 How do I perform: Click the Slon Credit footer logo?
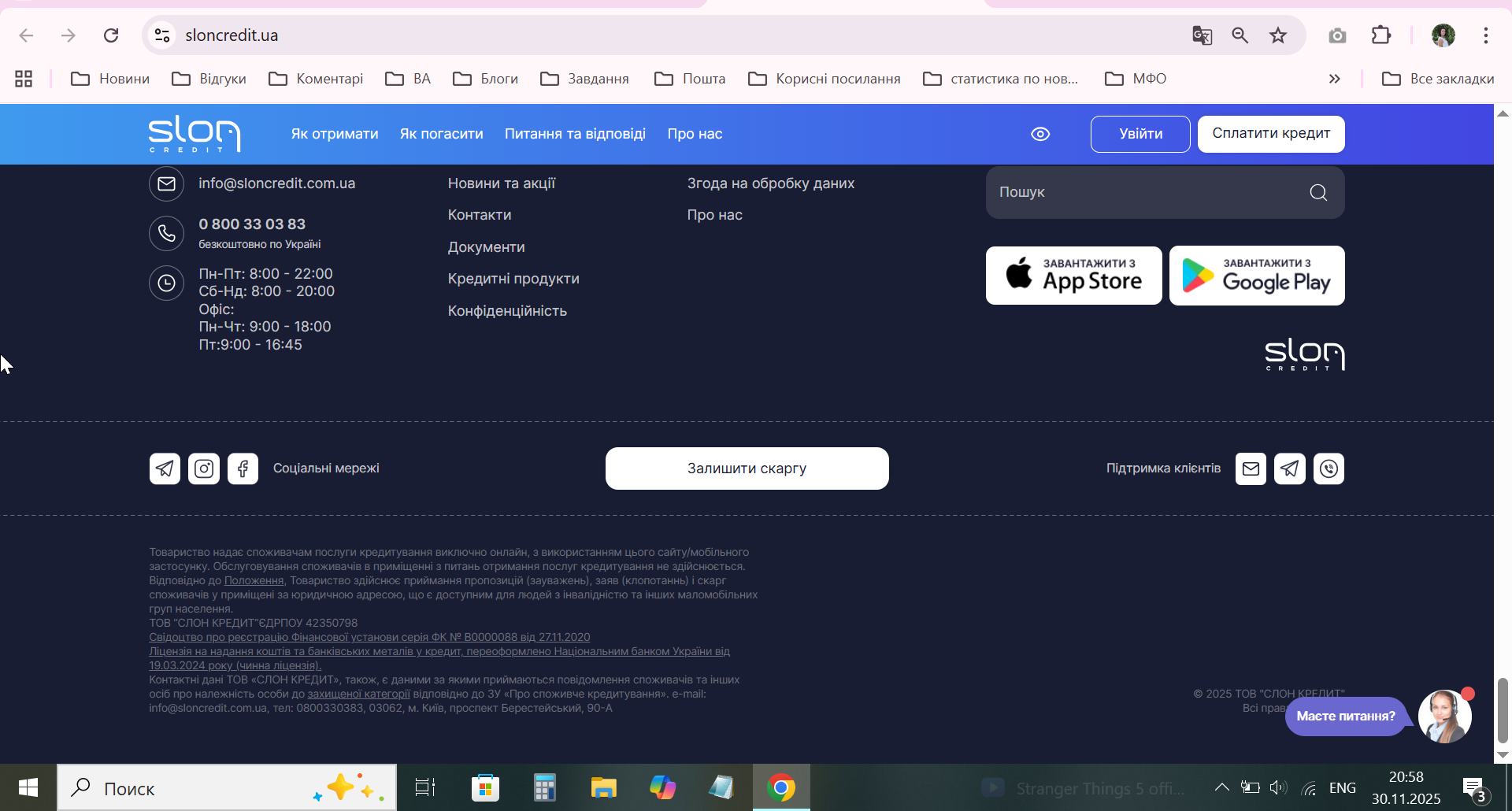[x=1305, y=354]
